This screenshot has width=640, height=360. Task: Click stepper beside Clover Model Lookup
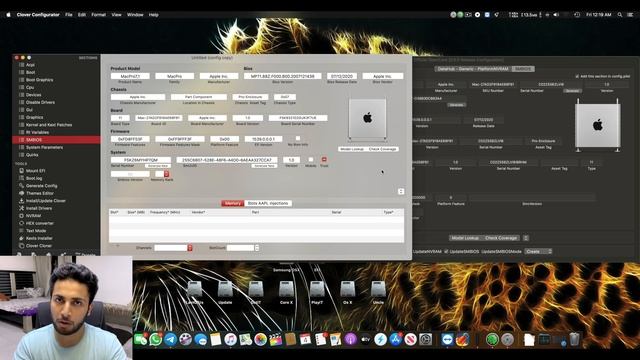pyautogui.click(x=401, y=191)
